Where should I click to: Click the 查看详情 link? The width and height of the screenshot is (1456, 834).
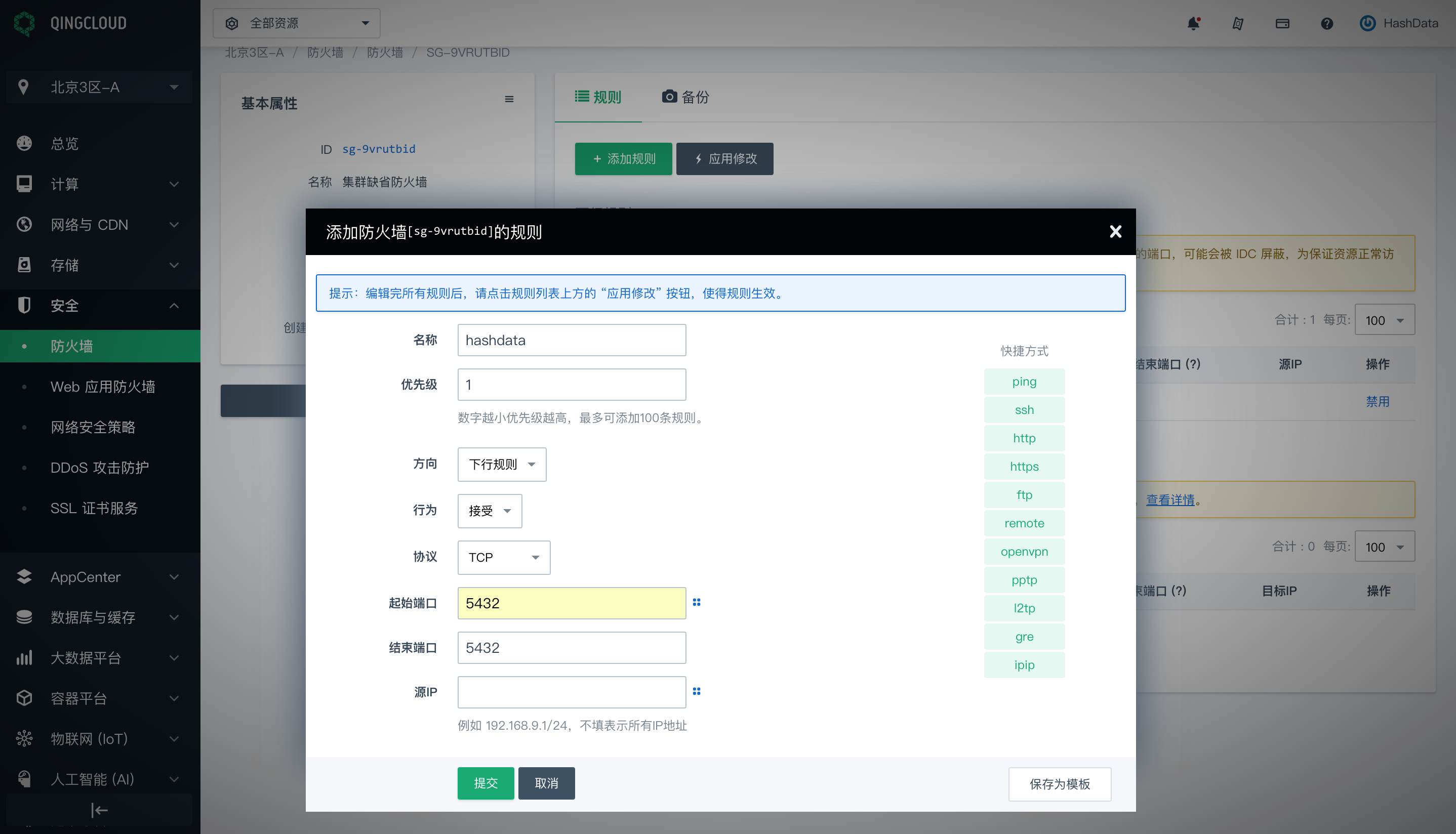tap(1169, 499)
